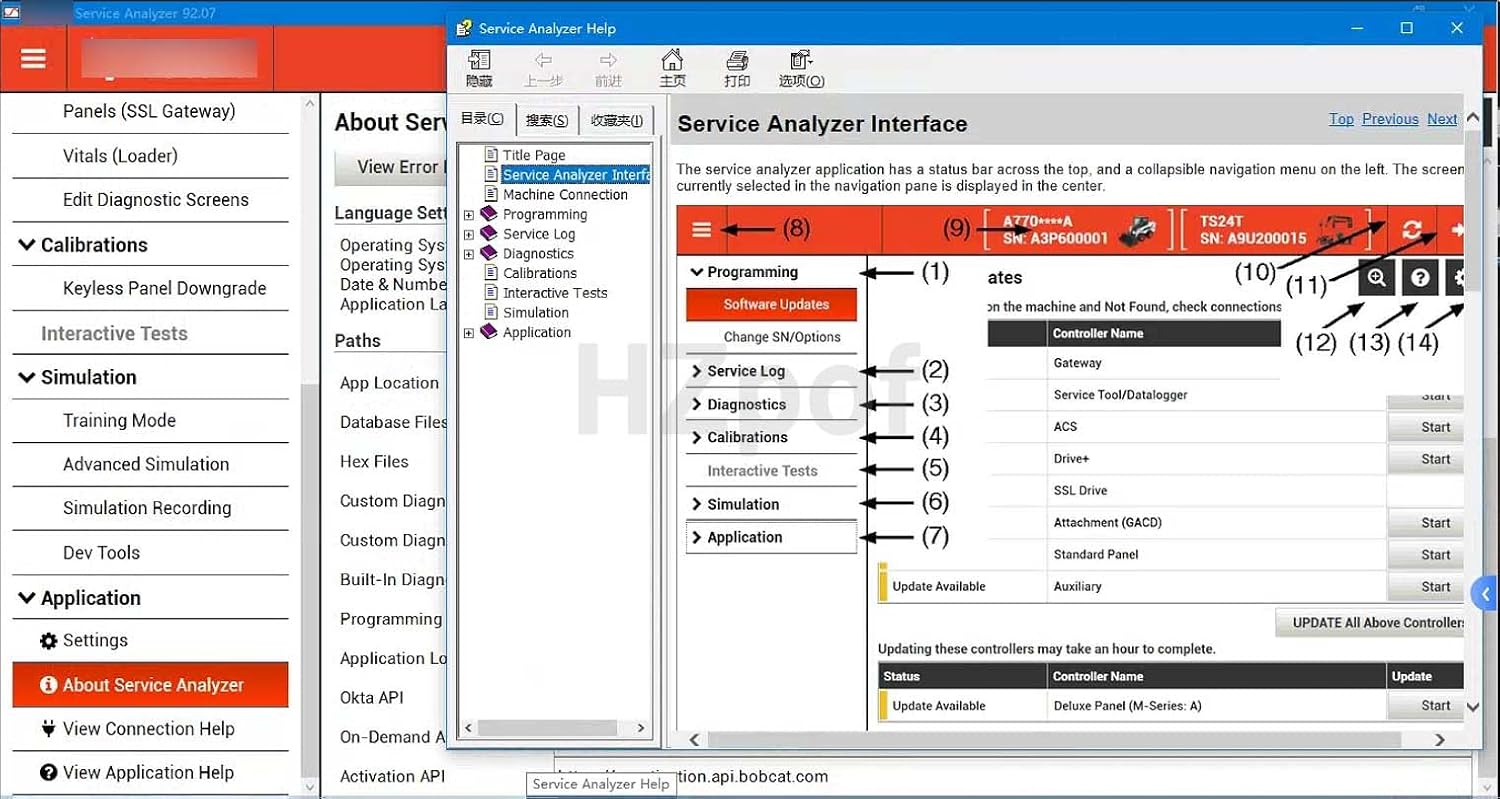Open Panels (SSL Gateway) in the sidebar
The image size is (1500, 799).
[150, 111]
